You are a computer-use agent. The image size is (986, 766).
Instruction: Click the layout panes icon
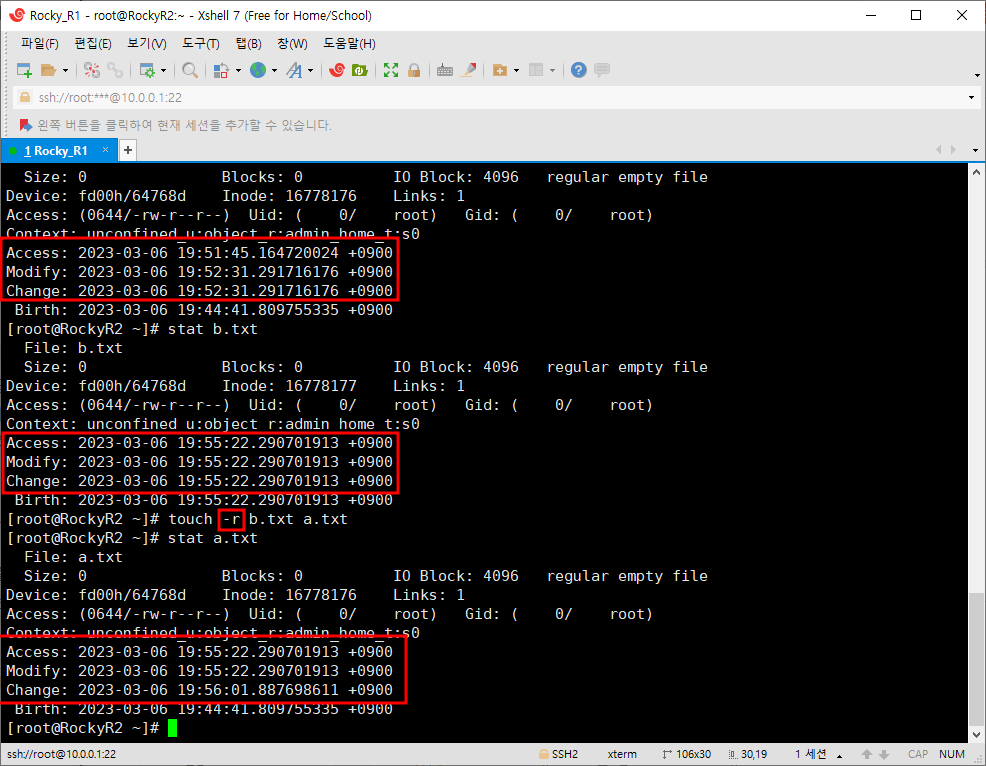click(x=536, y=70)
